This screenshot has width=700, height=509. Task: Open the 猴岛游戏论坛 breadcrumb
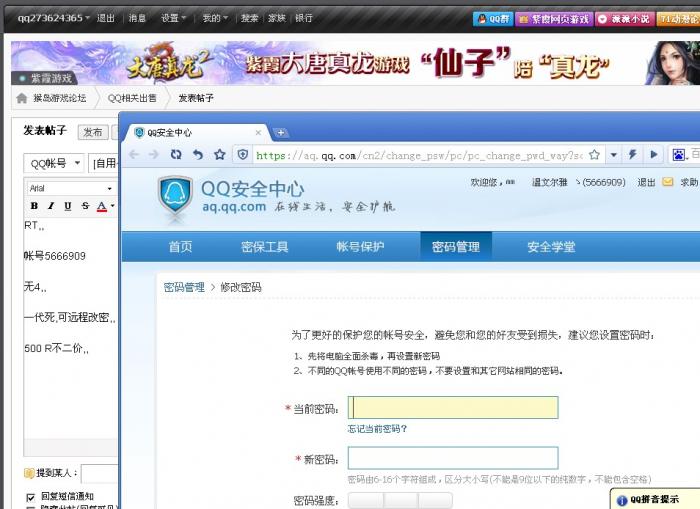(x=59, y=98)
